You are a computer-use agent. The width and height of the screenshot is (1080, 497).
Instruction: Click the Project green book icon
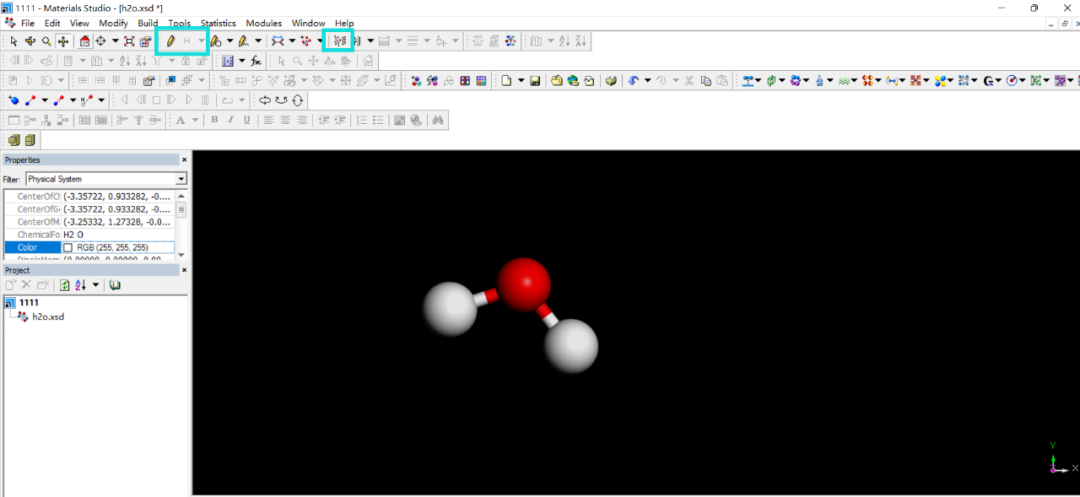115,284
